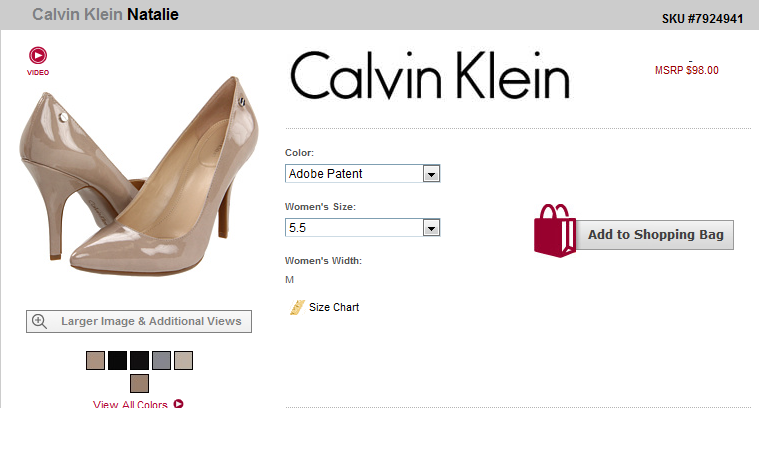Open the Color dropdown showing Adobe Patent
Screen dimensions: 759x472
pyautogui.click(x=362, y=174)
